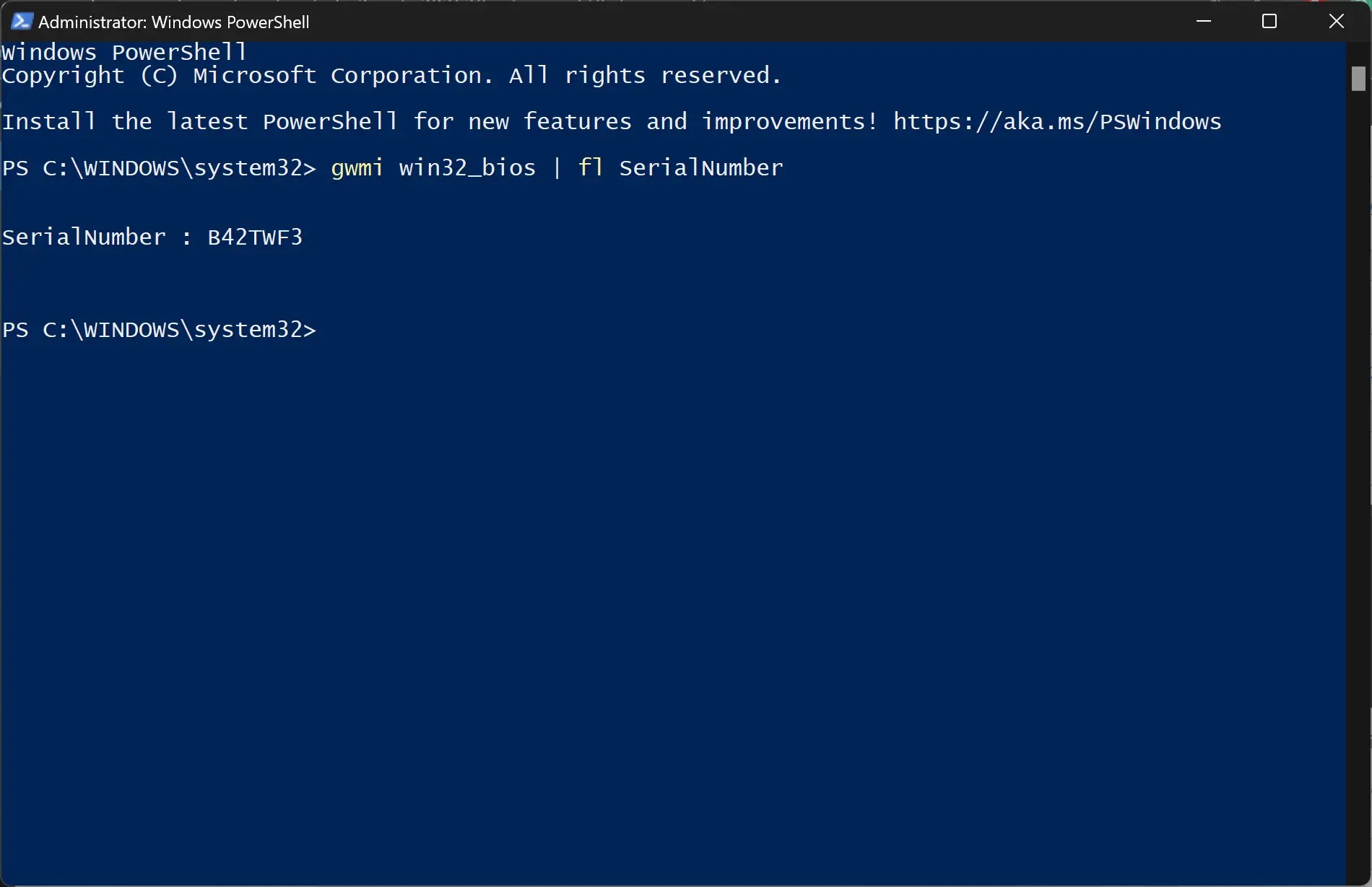Viewport: 1372px width, 887px height.
Task: Click the maximize button
Action: point(1269,21)
